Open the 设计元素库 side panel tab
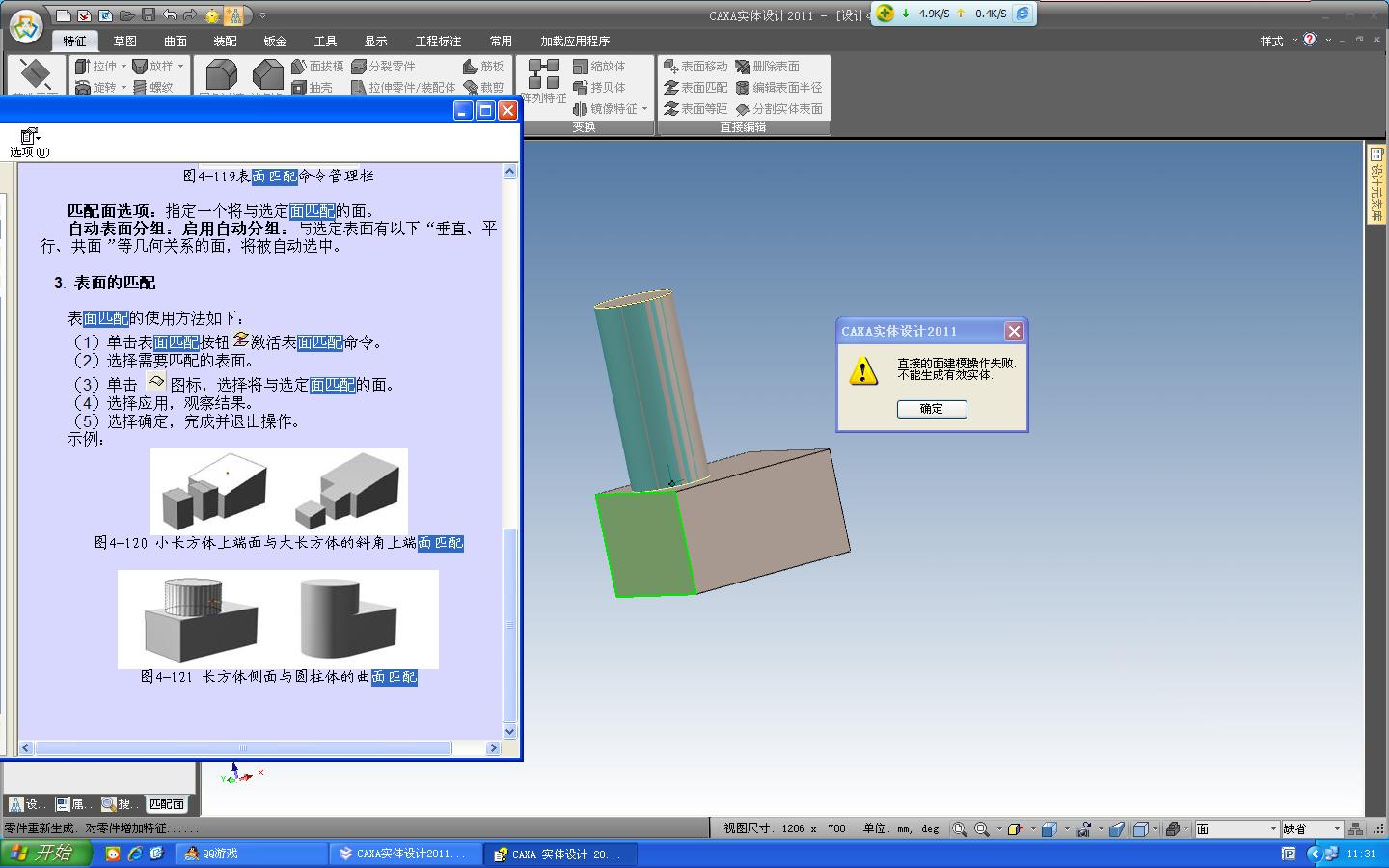 pyautogui.click(x=1376, y=184)
